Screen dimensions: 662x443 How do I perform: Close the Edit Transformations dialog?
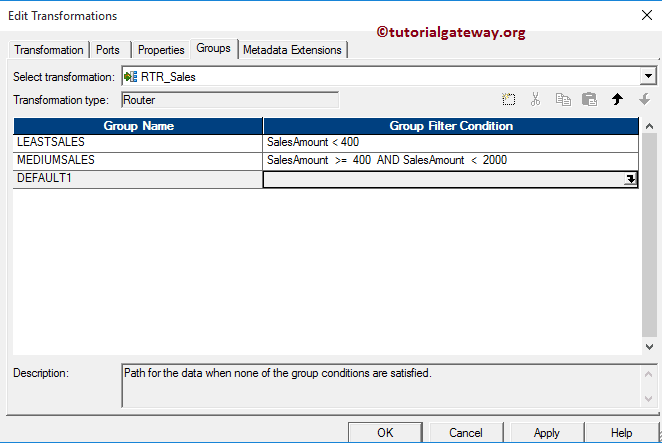click(646, 15)
